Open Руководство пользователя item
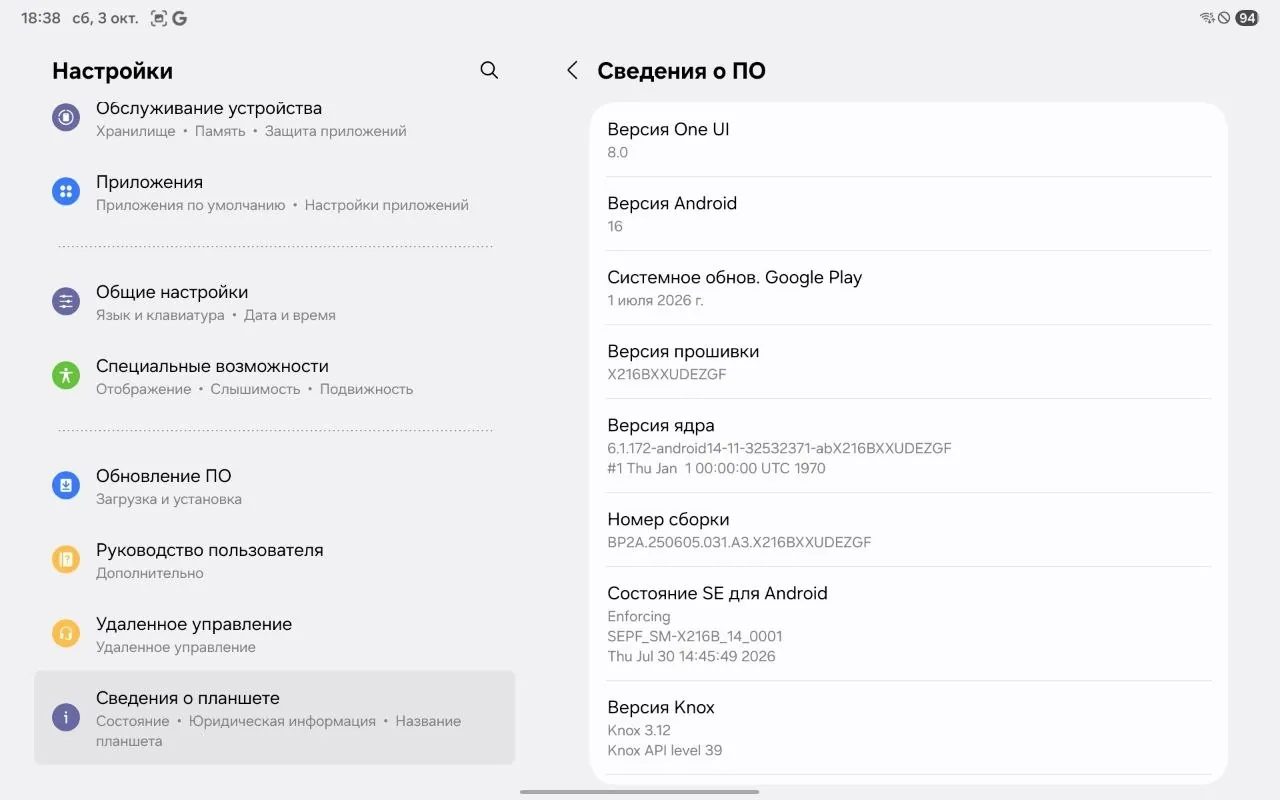 coord(274,560)
